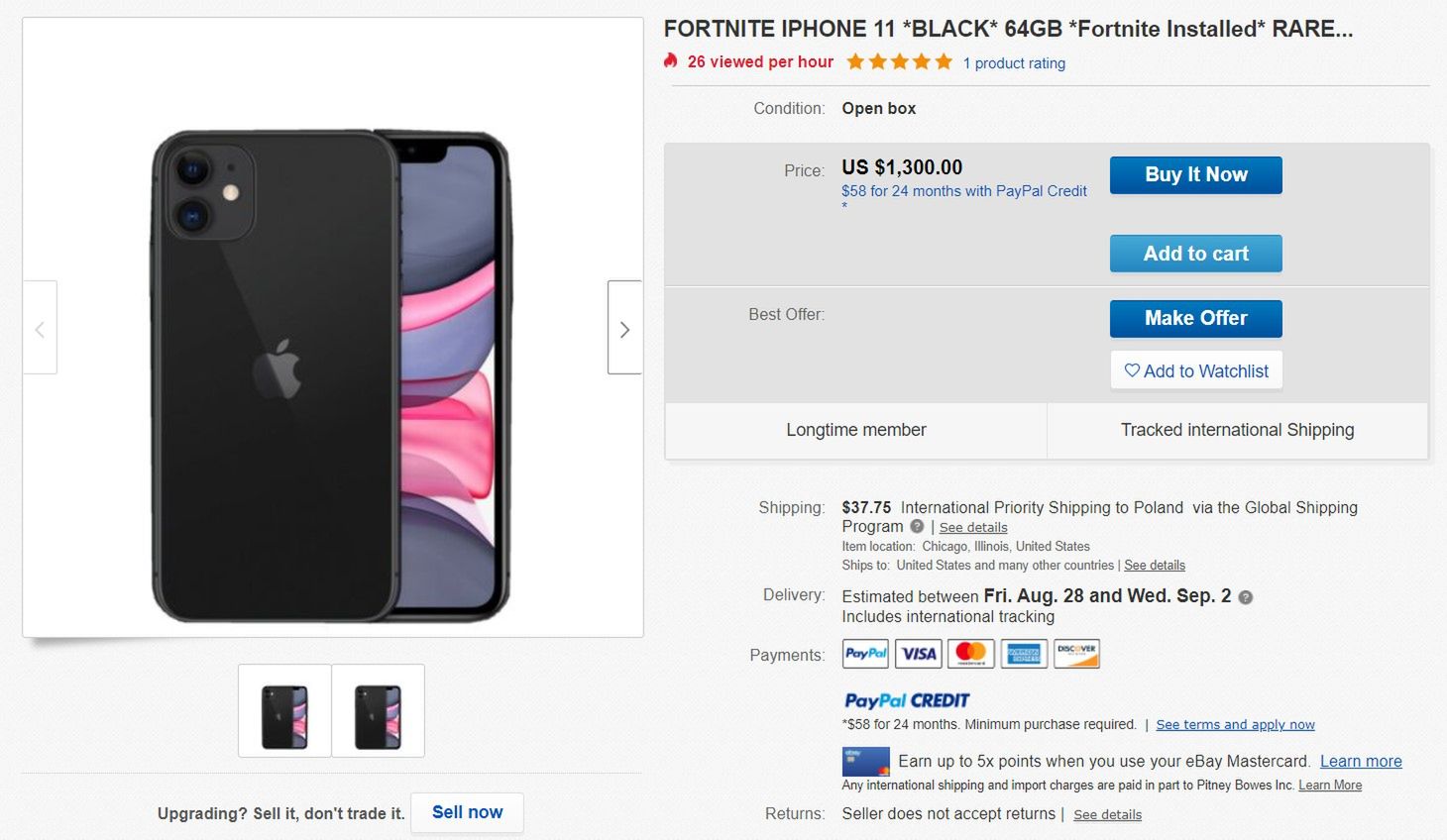Click the Mastercard payment icon

[x=971, y=654]
